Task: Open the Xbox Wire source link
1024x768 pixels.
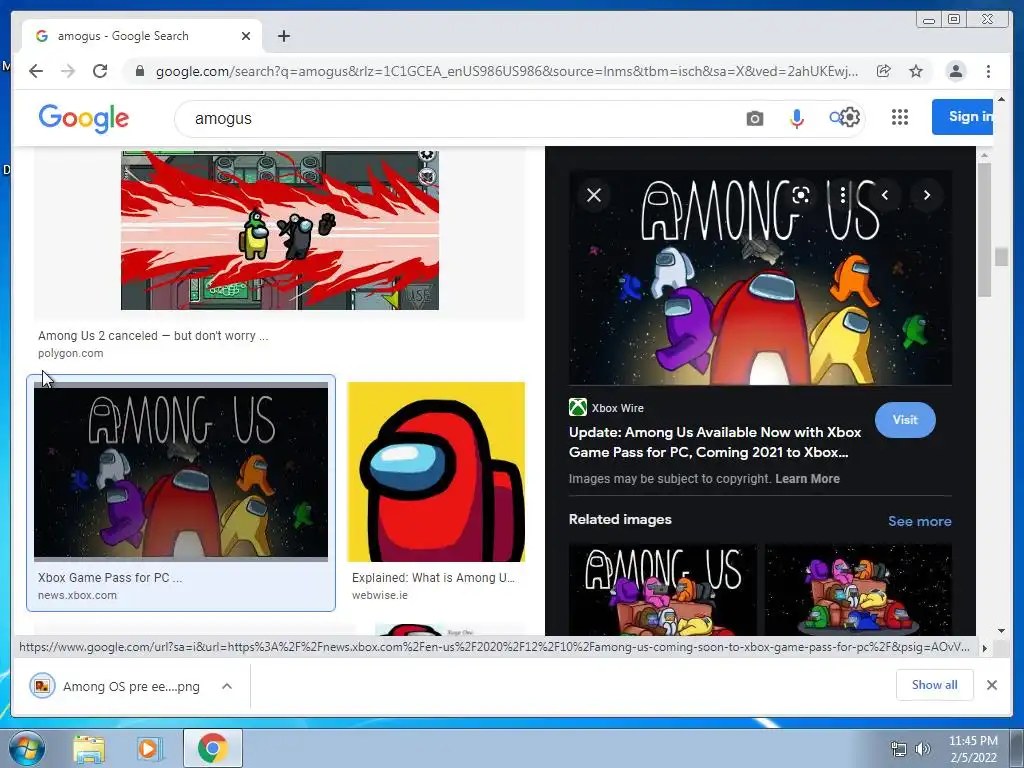Action: (606, 408)
